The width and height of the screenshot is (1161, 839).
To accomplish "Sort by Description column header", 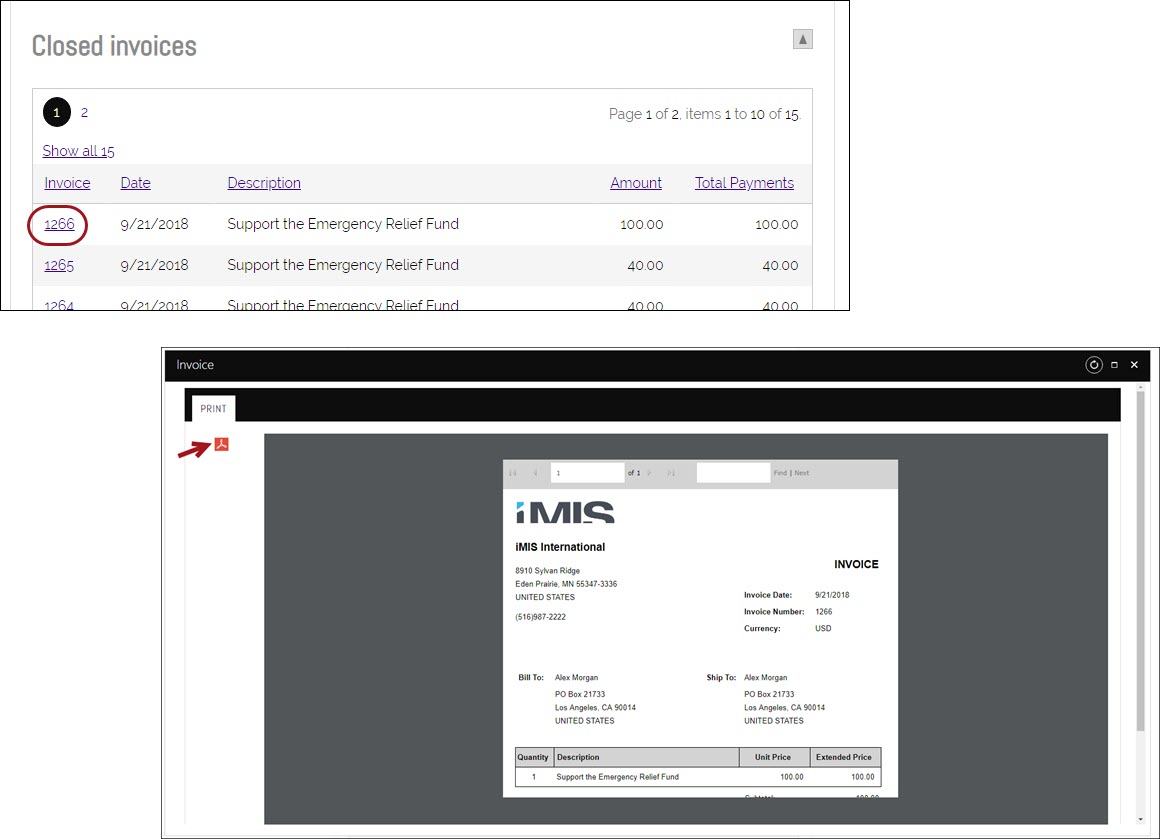I will click(264, 183).
